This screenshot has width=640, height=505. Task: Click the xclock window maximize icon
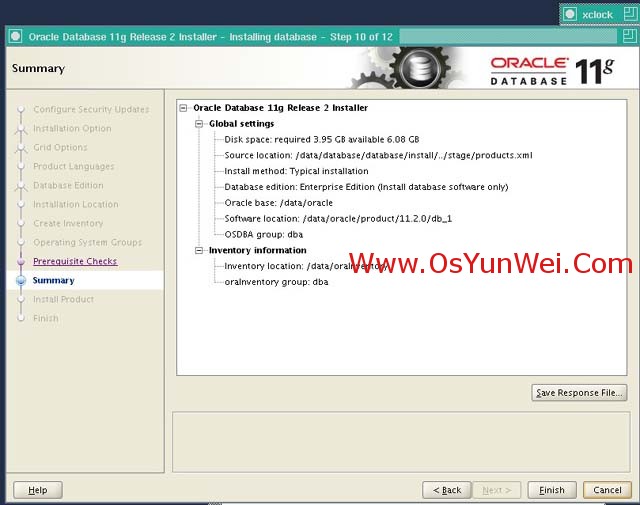[631, 14]
